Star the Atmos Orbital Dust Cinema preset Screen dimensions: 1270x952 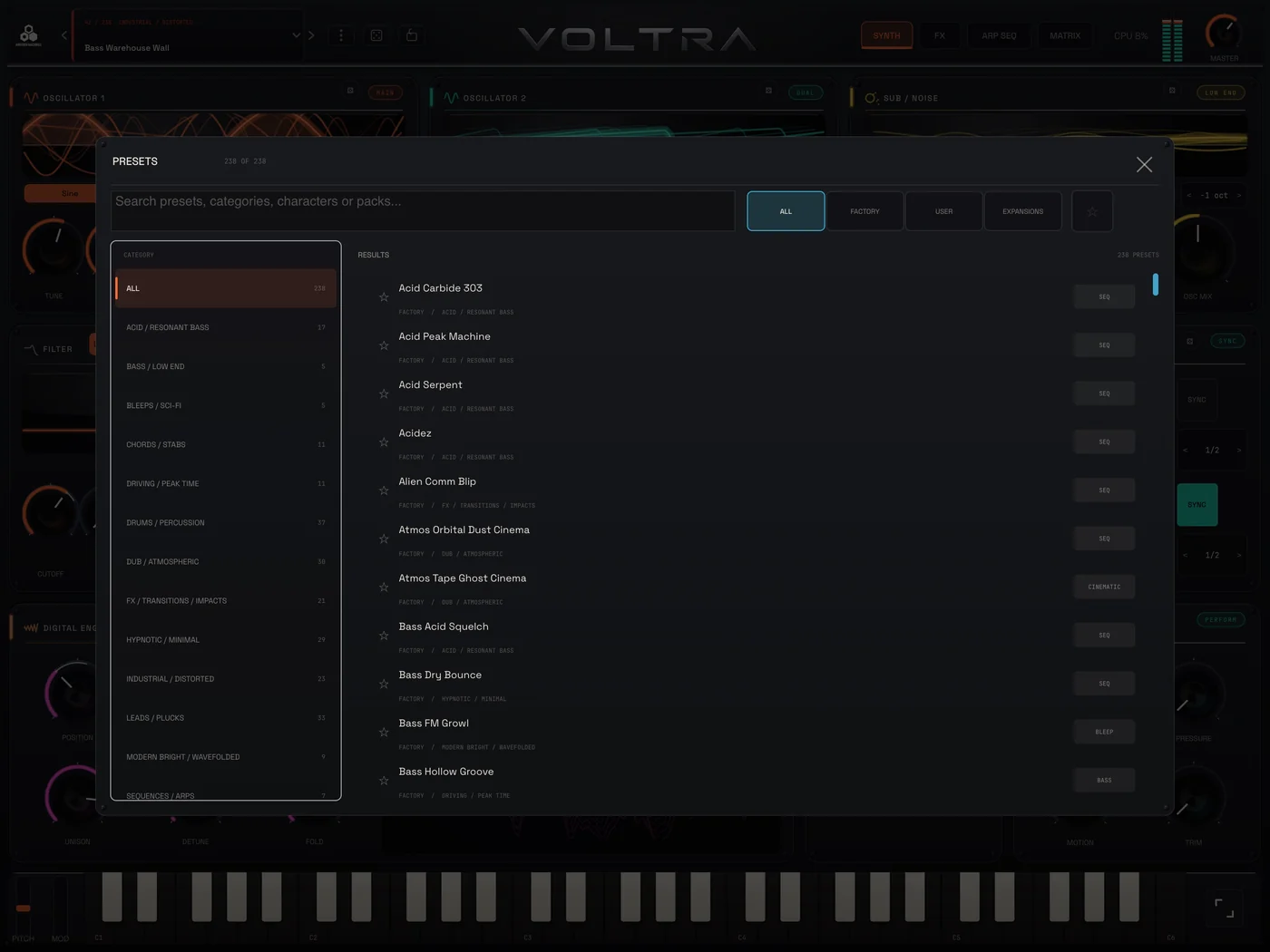[x=384, y=539]
